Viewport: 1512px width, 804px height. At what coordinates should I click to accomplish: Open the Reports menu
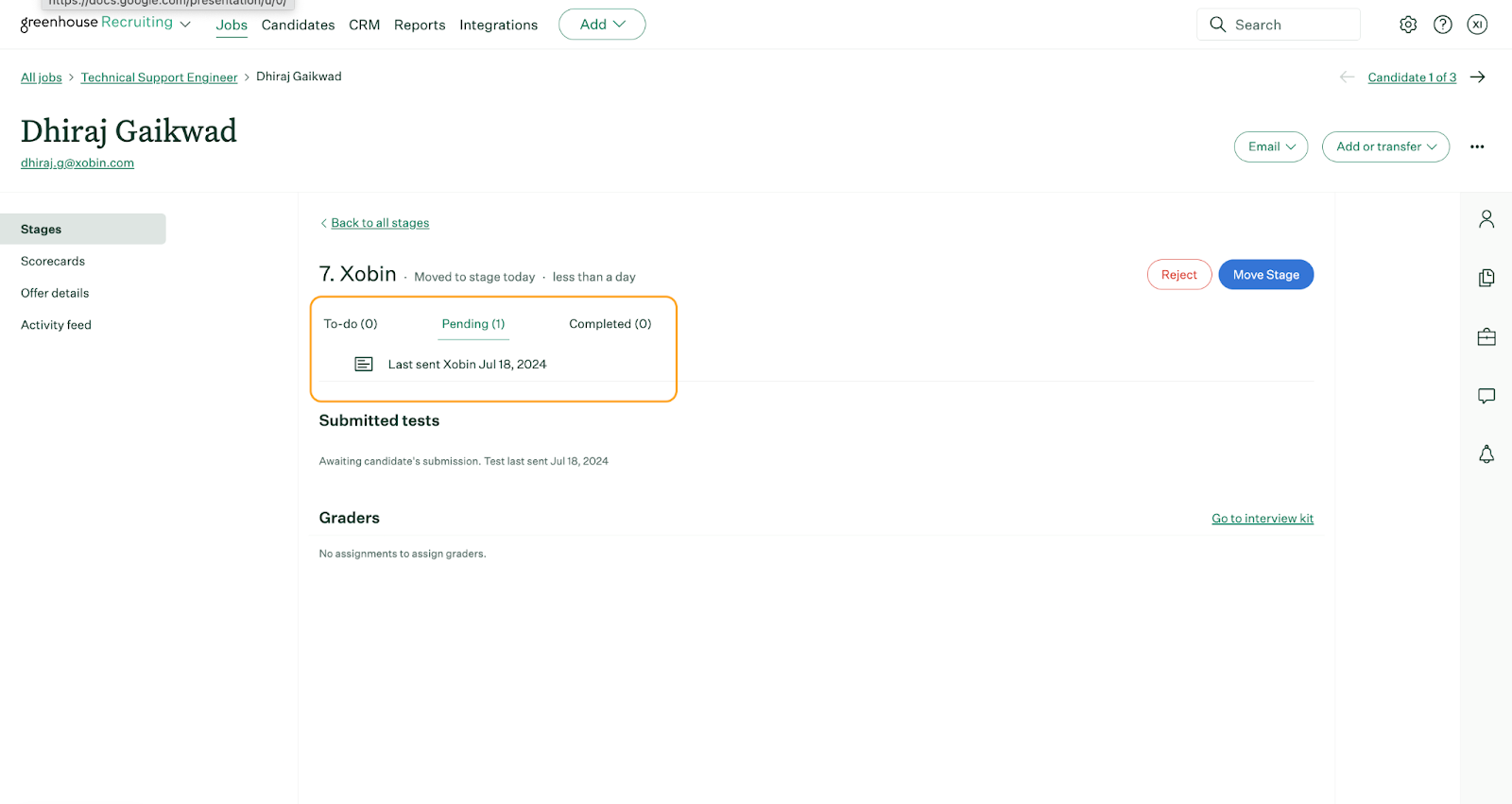click(420, 26)
